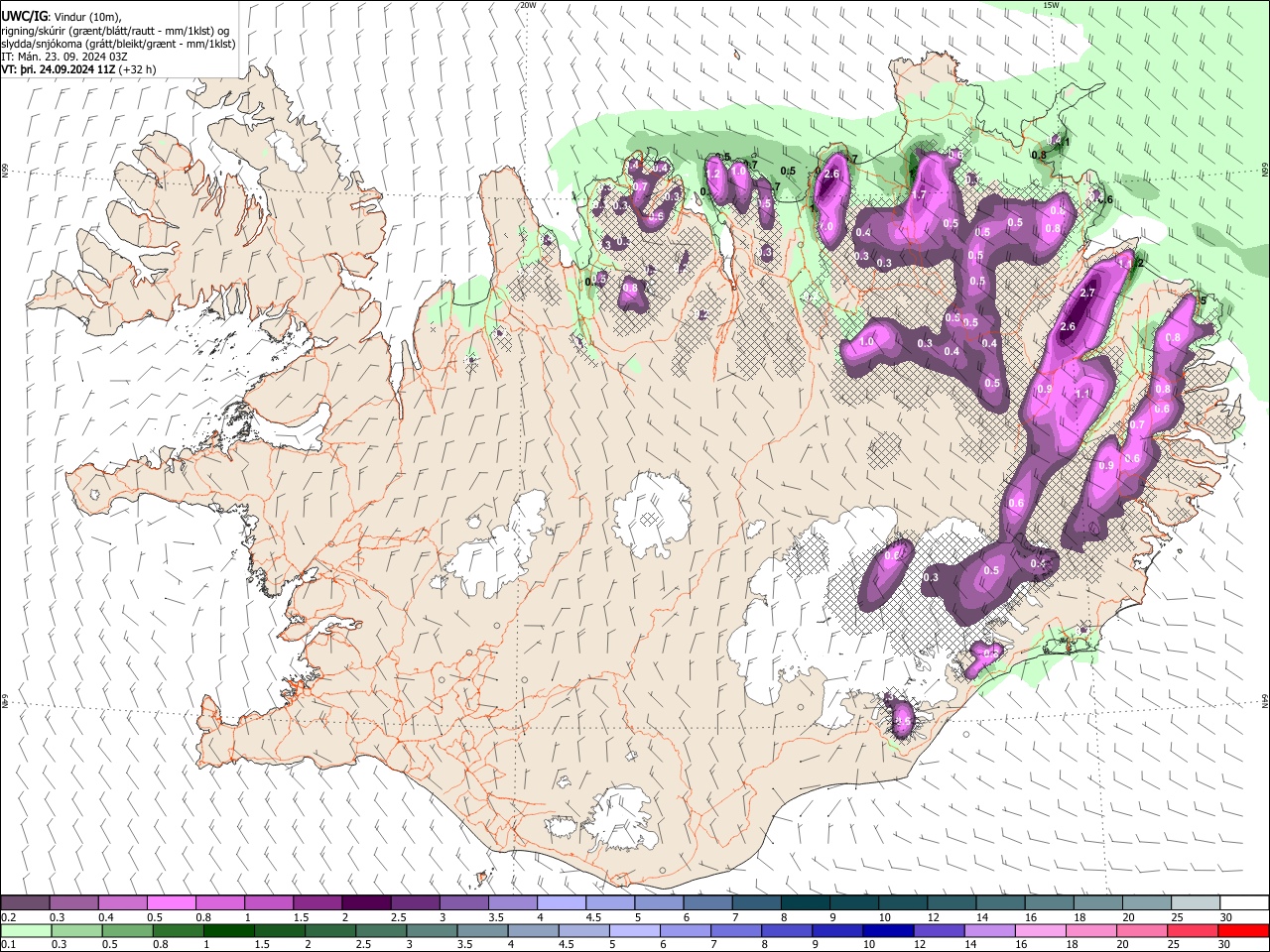This screenshot has height=952, width=1270.
Task: Click the white snow-row swatch after 30
Action: 1243,902
